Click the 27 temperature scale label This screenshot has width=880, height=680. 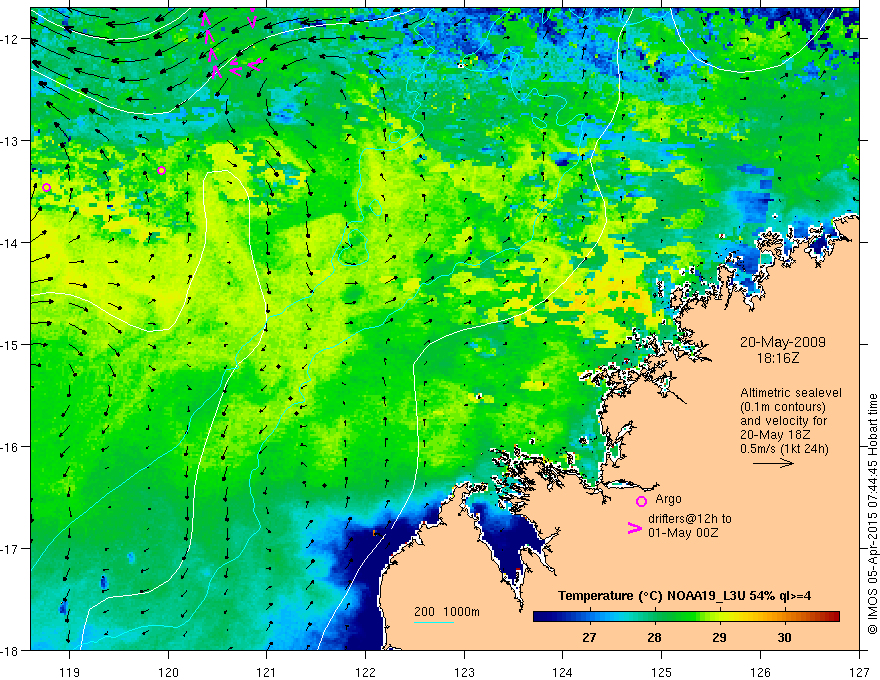(x=589, y=637)
